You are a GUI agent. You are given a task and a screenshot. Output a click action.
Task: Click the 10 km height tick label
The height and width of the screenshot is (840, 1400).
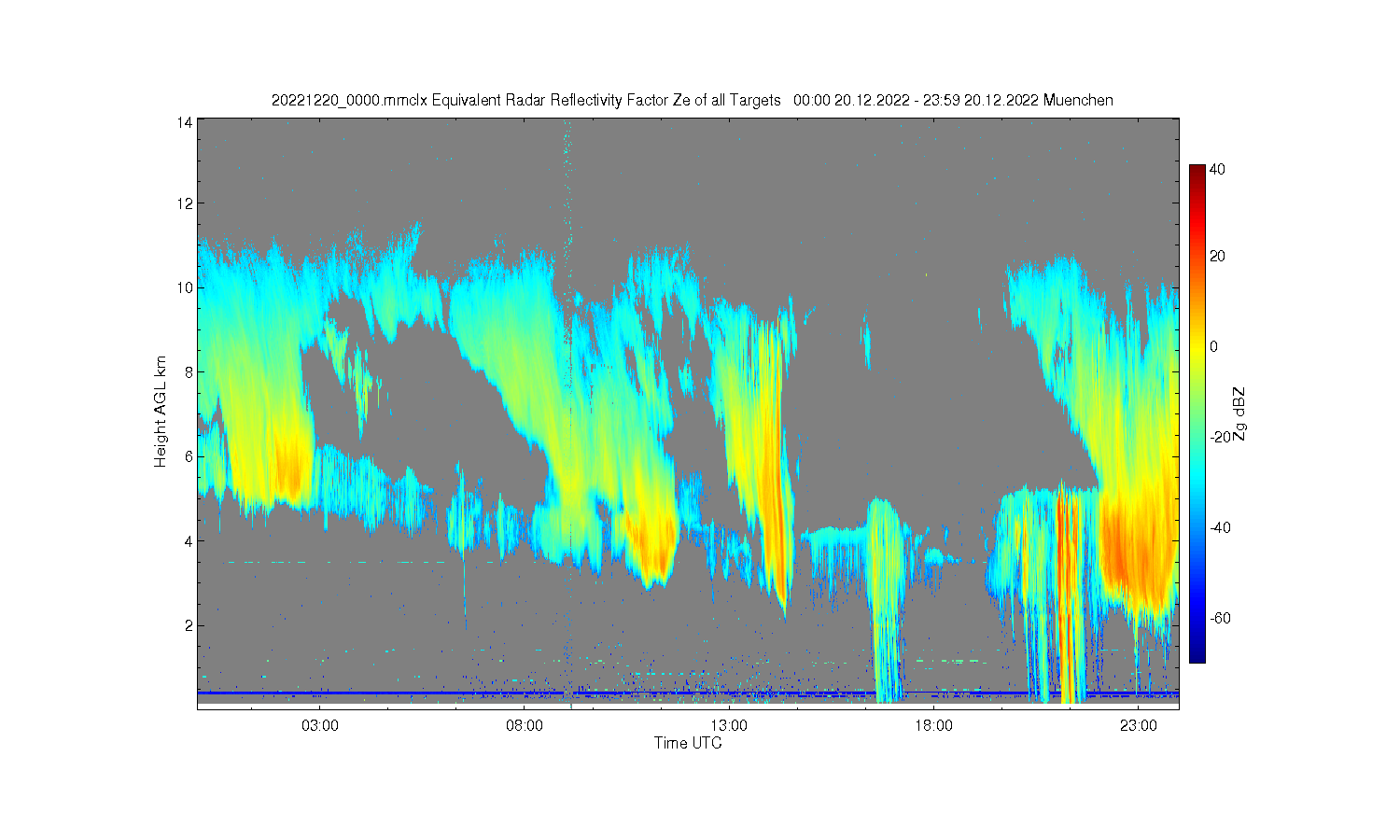(185, 287)
